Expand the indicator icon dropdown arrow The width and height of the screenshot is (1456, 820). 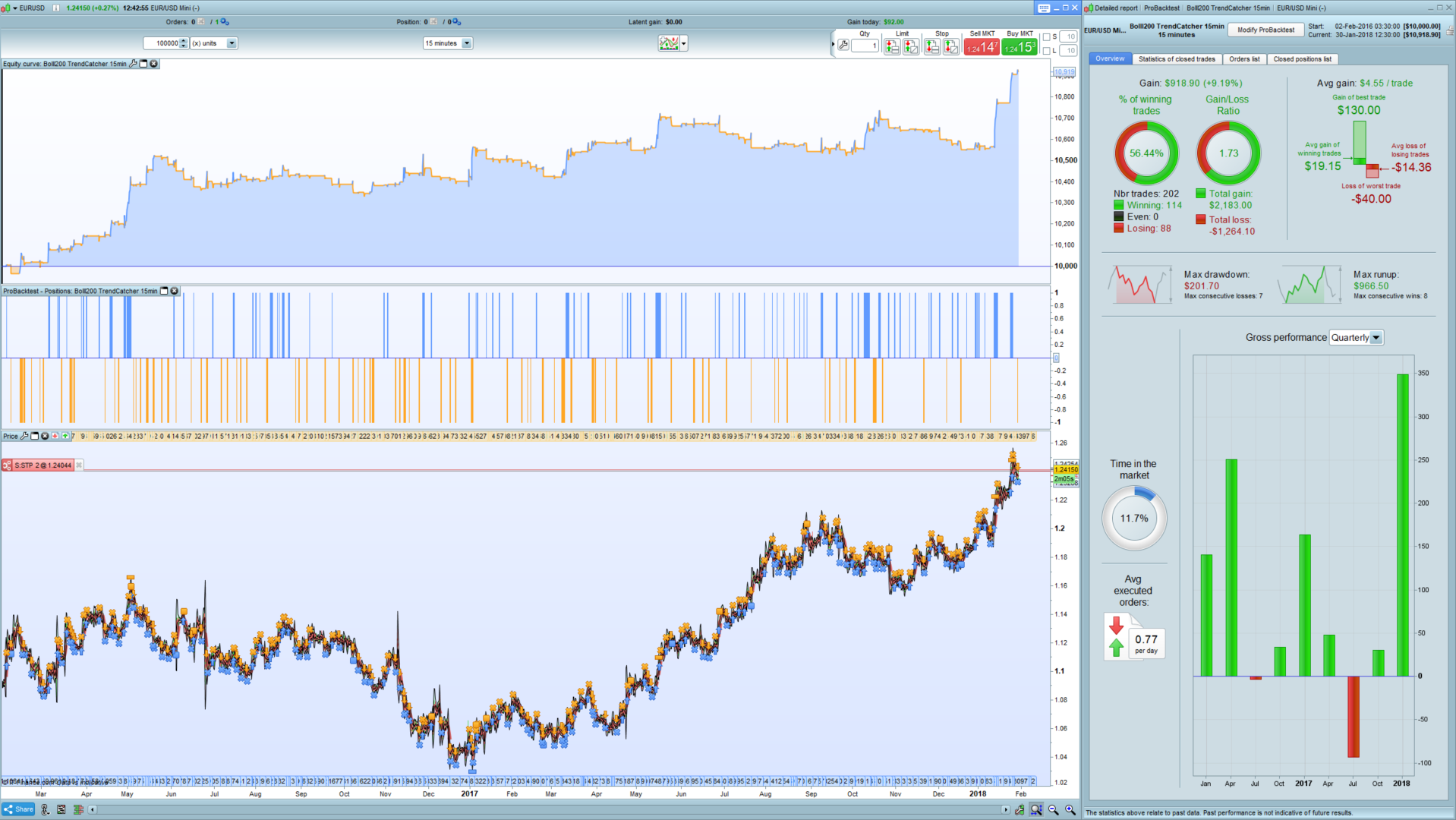pos(684,43)
